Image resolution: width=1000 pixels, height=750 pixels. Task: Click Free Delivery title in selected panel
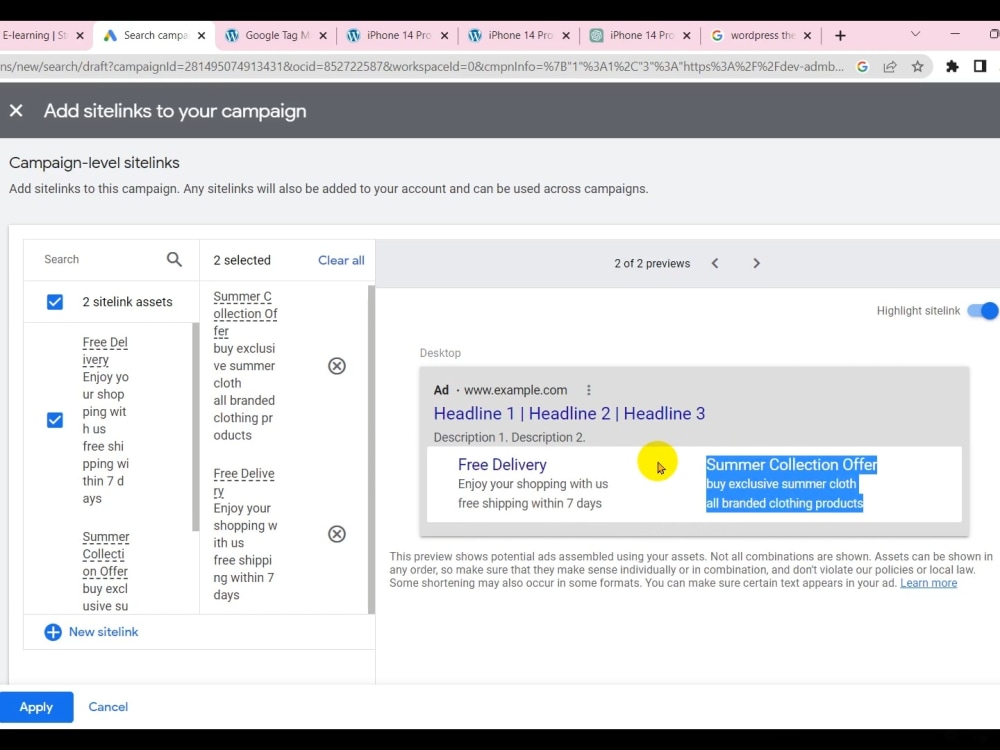(x=244, y=482)
